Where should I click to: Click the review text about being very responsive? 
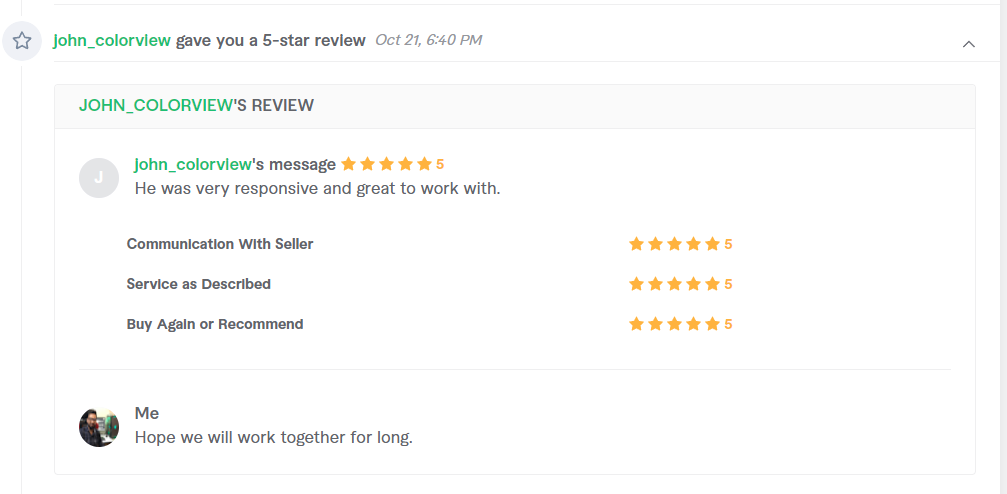click(x=317, y=189)
